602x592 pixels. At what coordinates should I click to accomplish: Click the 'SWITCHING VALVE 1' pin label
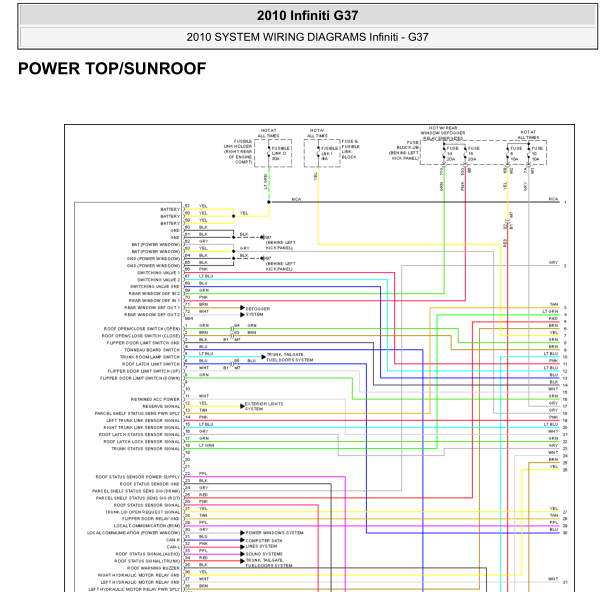(x=158, y=273)
